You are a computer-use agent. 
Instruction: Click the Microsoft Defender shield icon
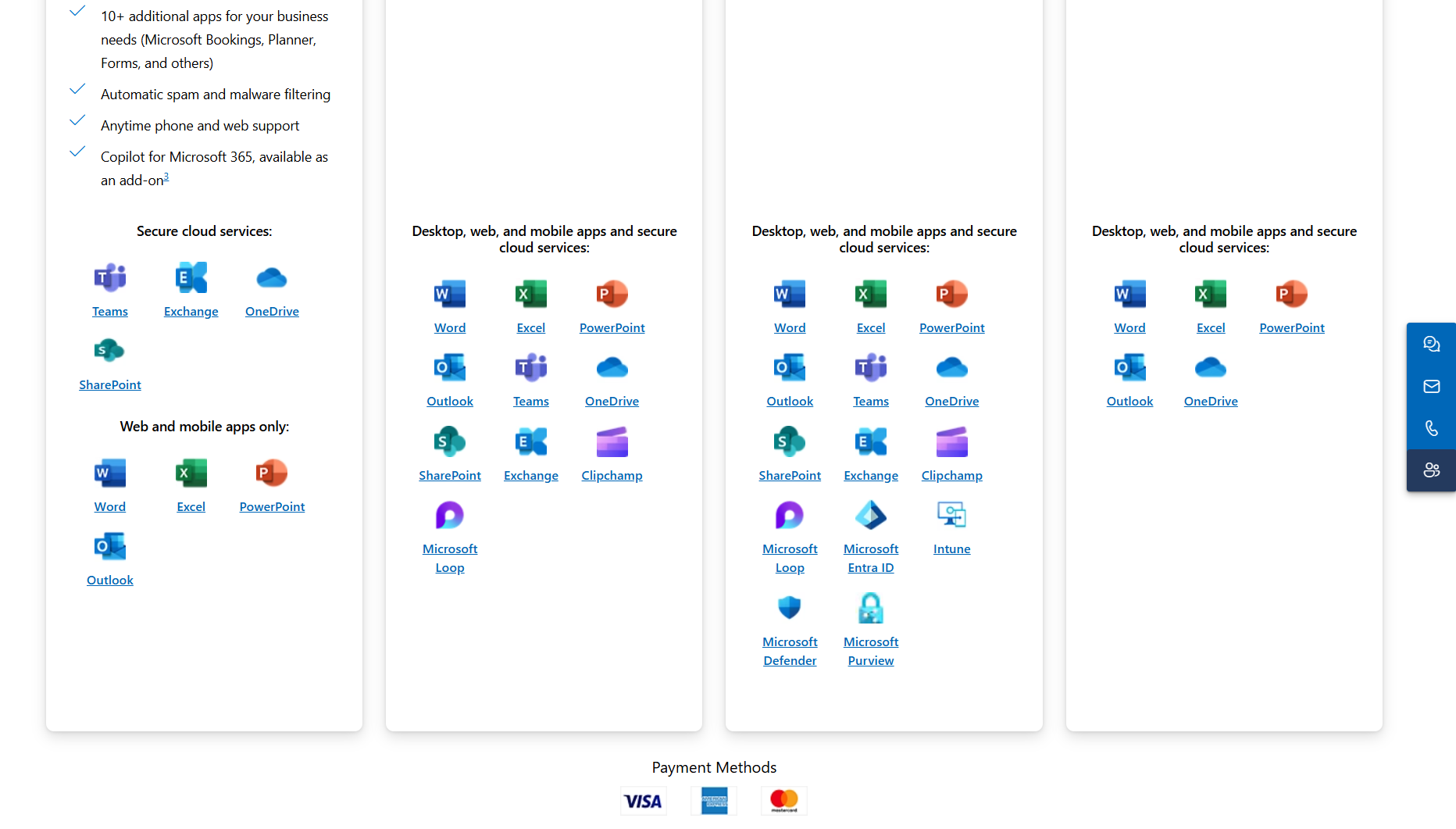[789, 608]
